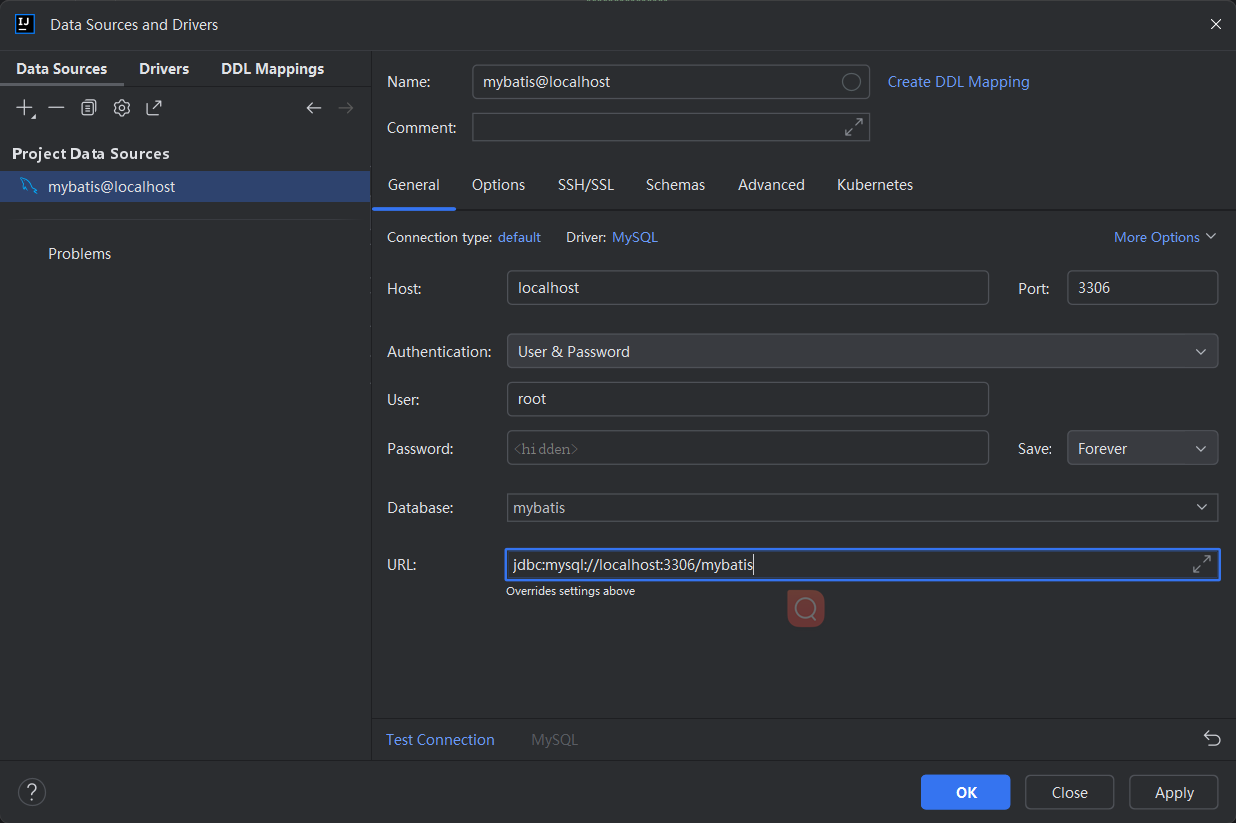Image resolution: width=1236 pixels, height=823 pixels.
Task: Select the General tab
Action: [x=413, y=185]
